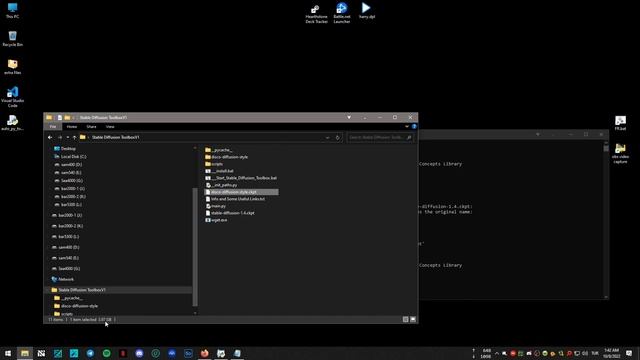Open Spotify from the taskbar
Image resolution: width=640 pixels, height=360 pixels.
(x=107, y=353)
